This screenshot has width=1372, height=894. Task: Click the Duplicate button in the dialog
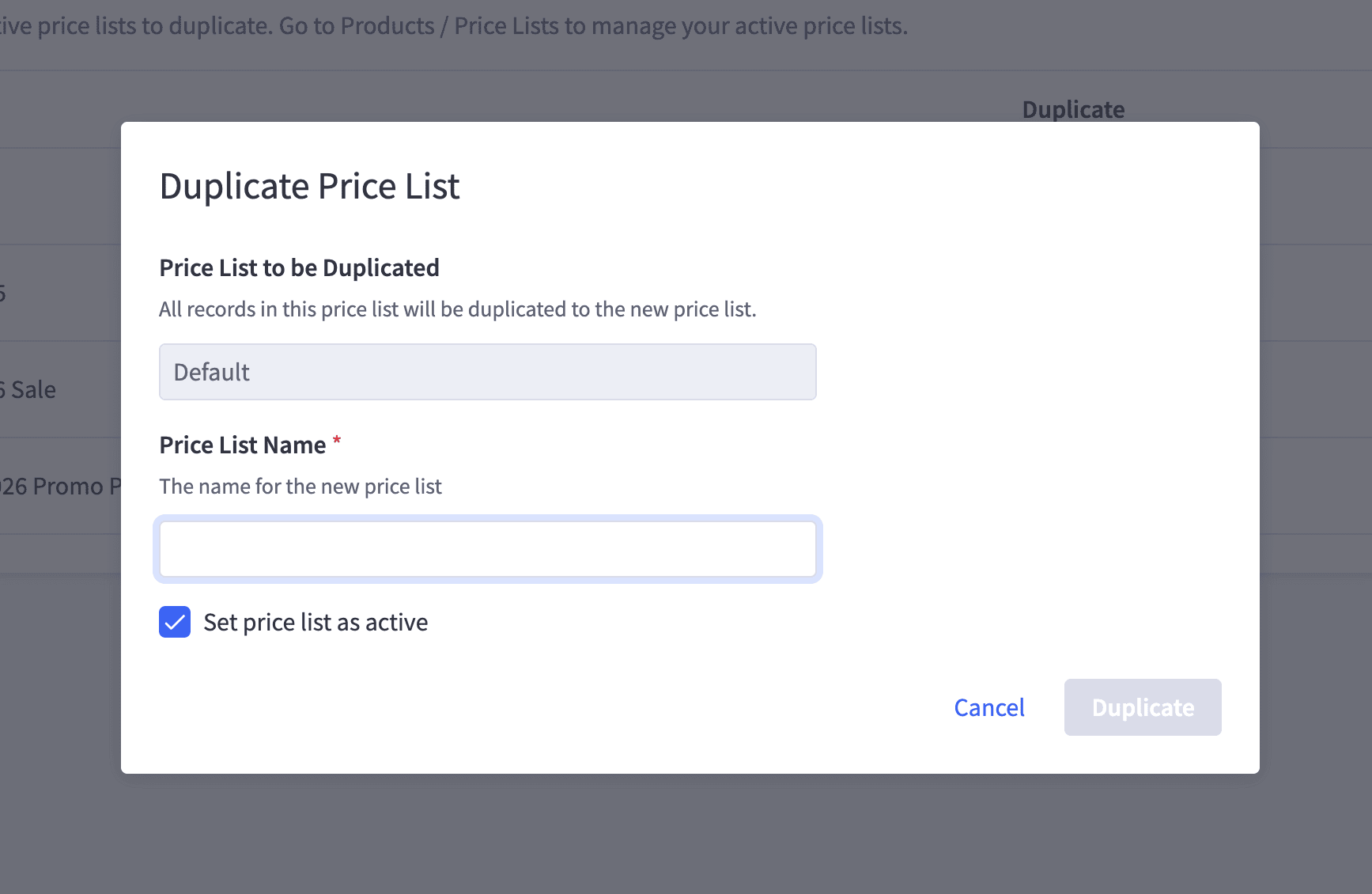coord(1143,707)
